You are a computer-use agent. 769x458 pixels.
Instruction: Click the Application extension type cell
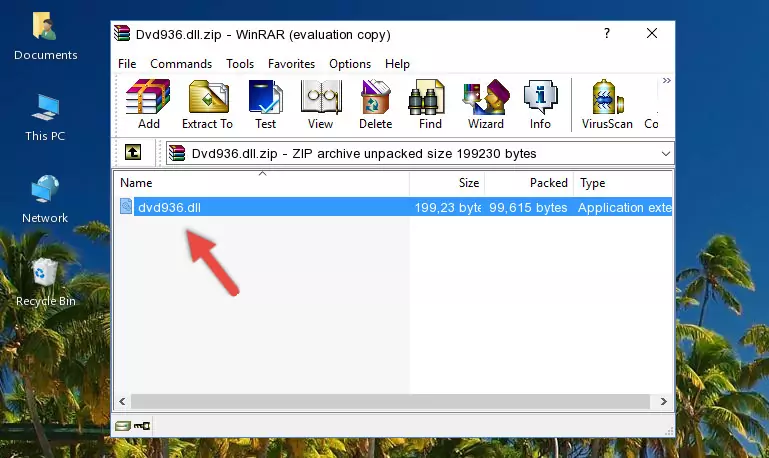624,207
